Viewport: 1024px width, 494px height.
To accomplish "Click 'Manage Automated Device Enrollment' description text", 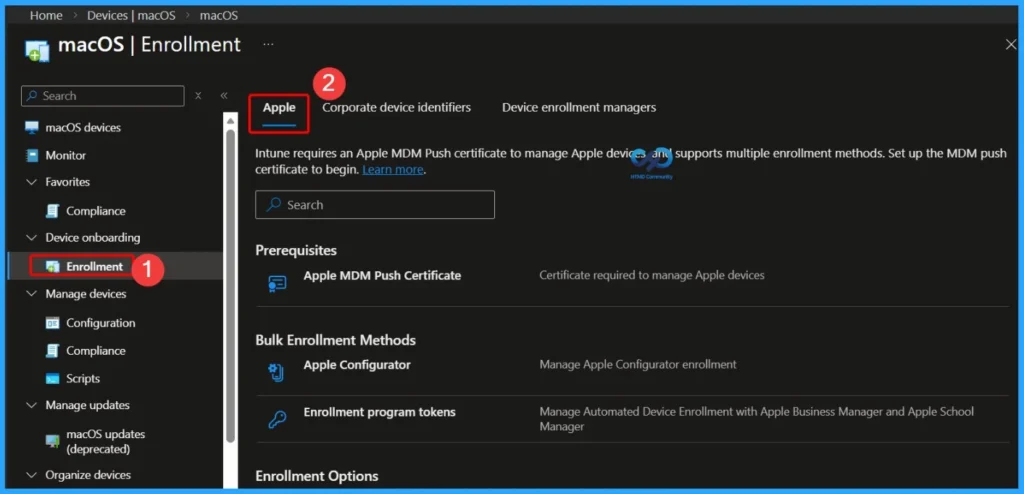I will (x=756, y=419).
